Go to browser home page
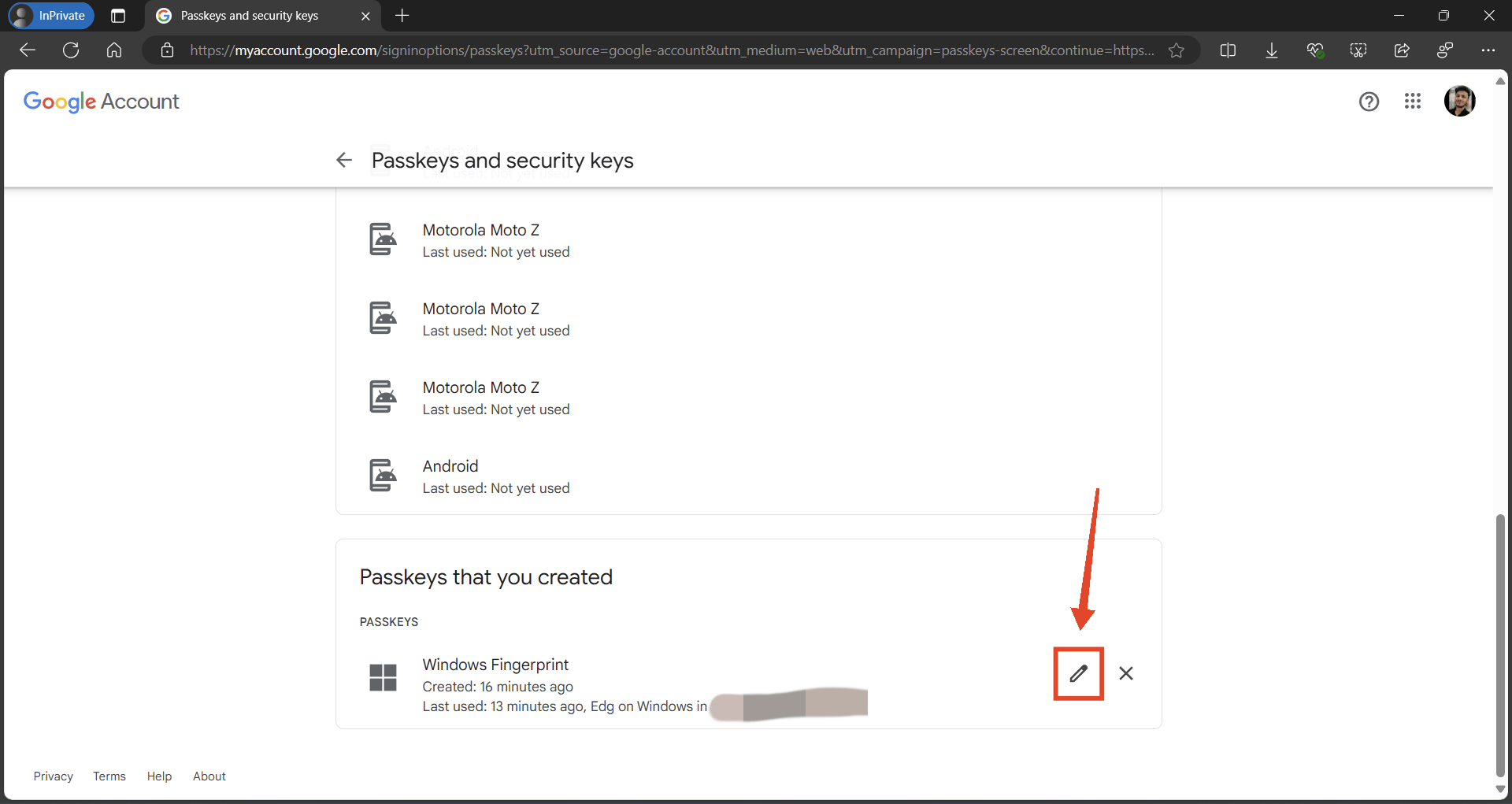This screenshot has height=804, width=1512. pos(114,50)
